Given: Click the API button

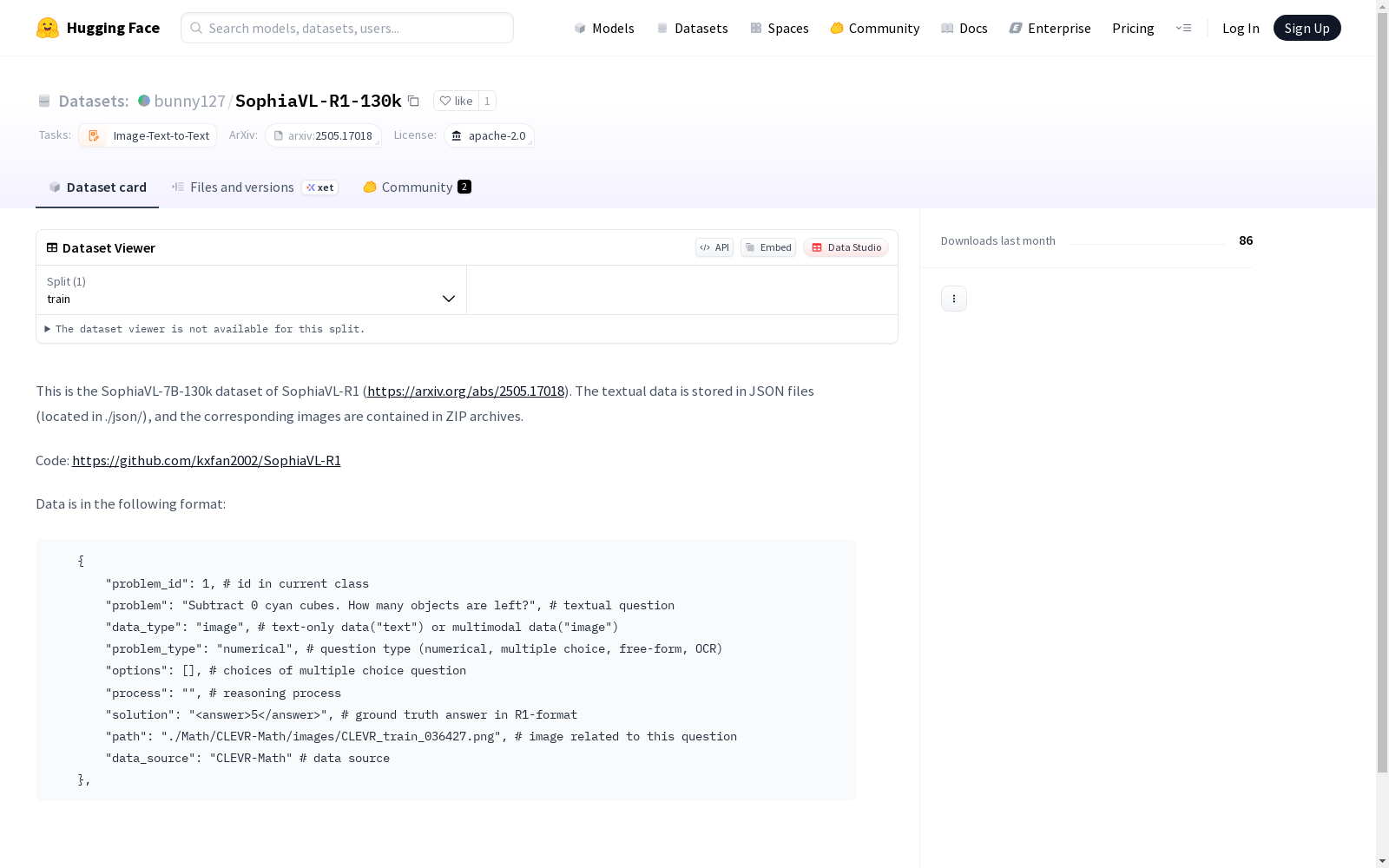Looking at the screenshot, I should (714, 247).
